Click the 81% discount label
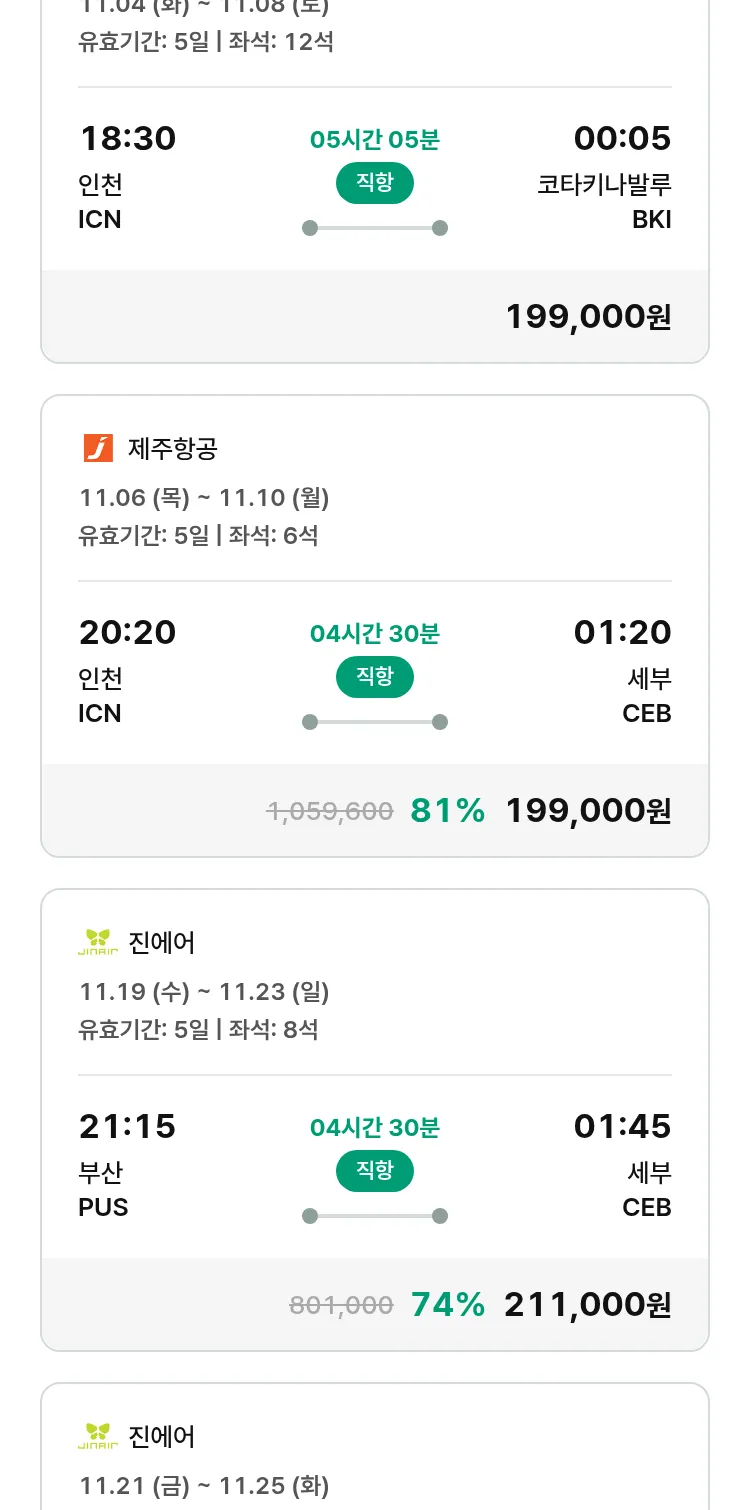The width and height of the screenshot is (750, 1510). point(447,810)
